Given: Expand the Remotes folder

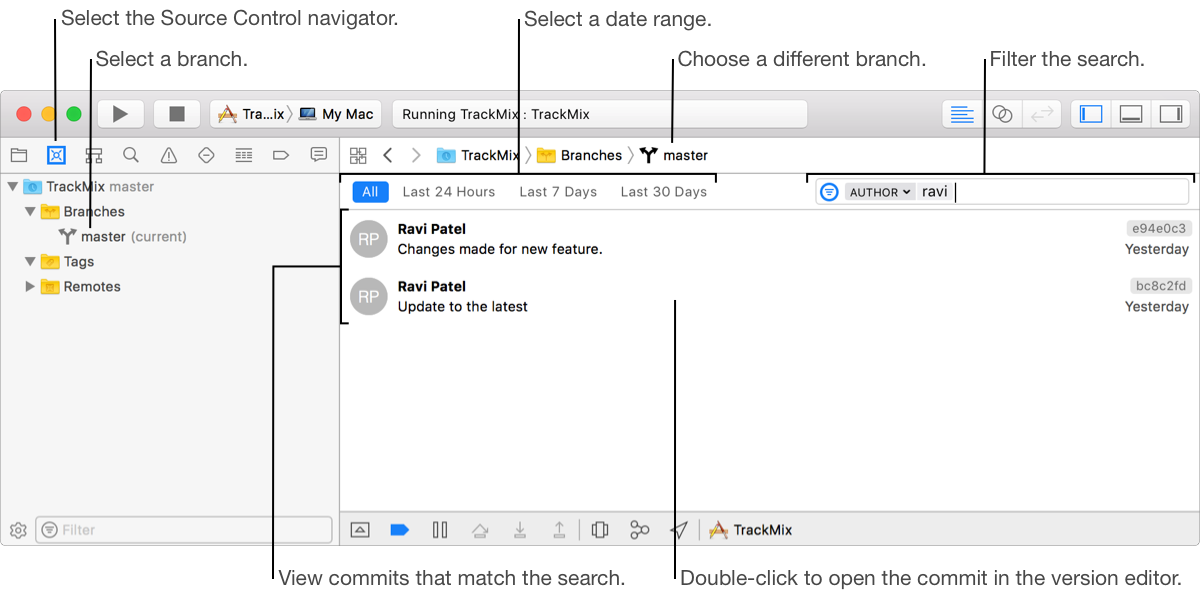Looking at the screenshot, I should [x=30, y=286].
